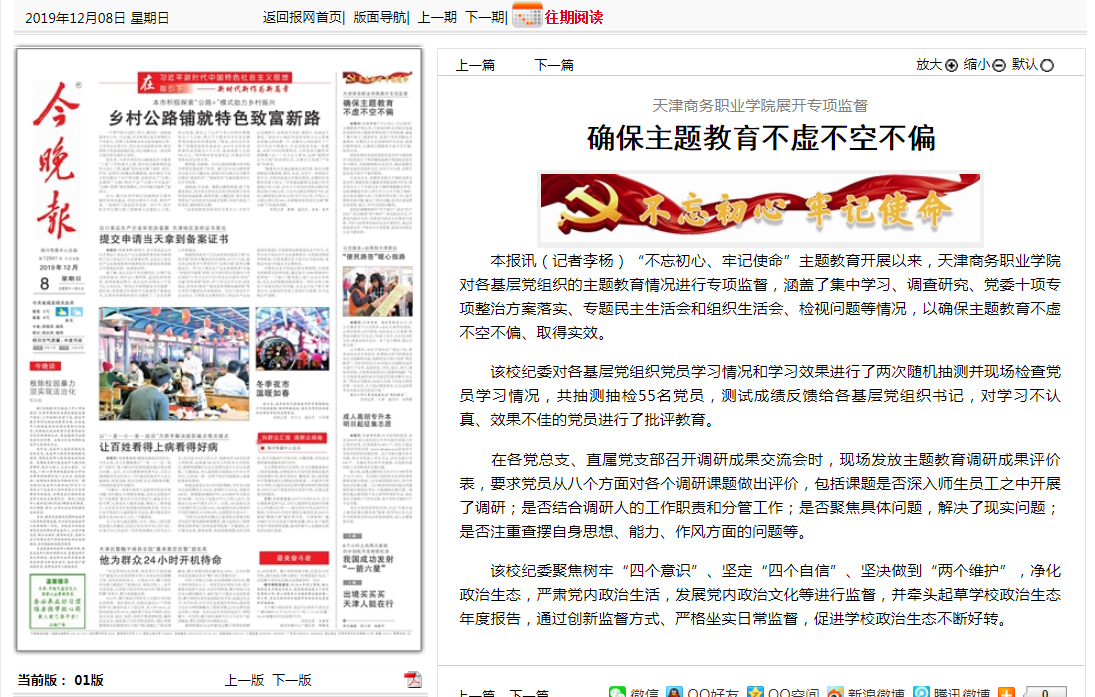Select the 缩小 font size radio button
Viewport: 1095px width, 697px height.
pos(999,65)
